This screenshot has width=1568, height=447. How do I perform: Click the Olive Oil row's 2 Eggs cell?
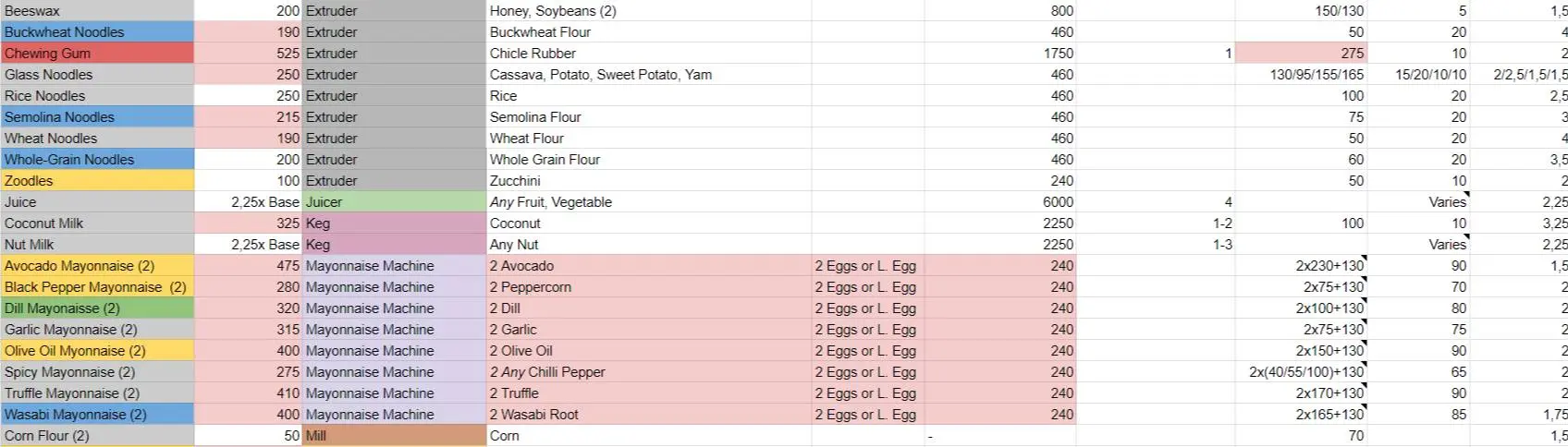868,350
